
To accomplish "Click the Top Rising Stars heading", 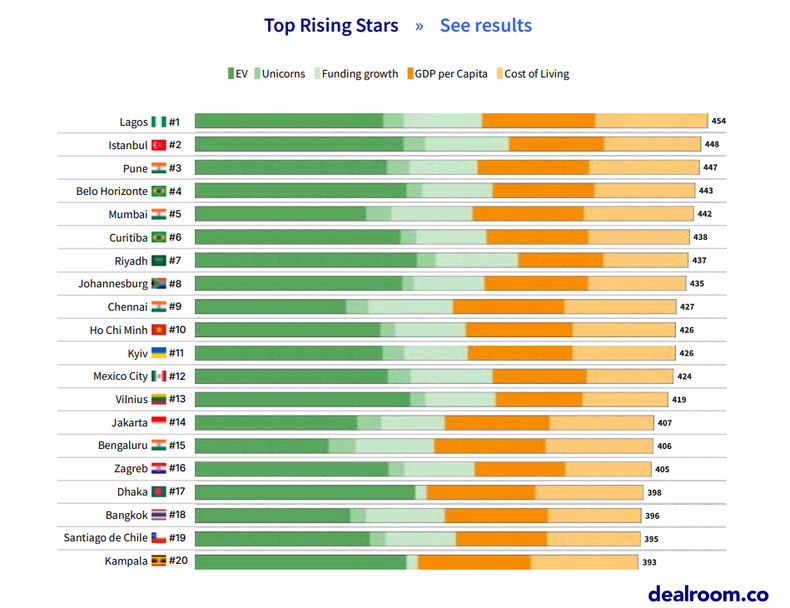I will click(331, 25).
